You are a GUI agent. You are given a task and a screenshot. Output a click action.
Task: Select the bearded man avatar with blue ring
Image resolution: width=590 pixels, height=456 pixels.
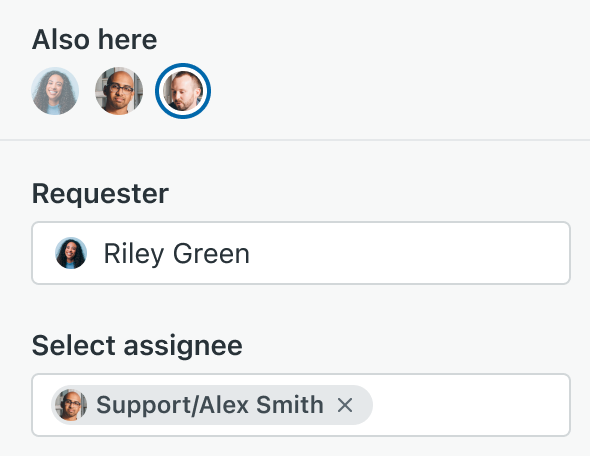click(x=183, y=91)
